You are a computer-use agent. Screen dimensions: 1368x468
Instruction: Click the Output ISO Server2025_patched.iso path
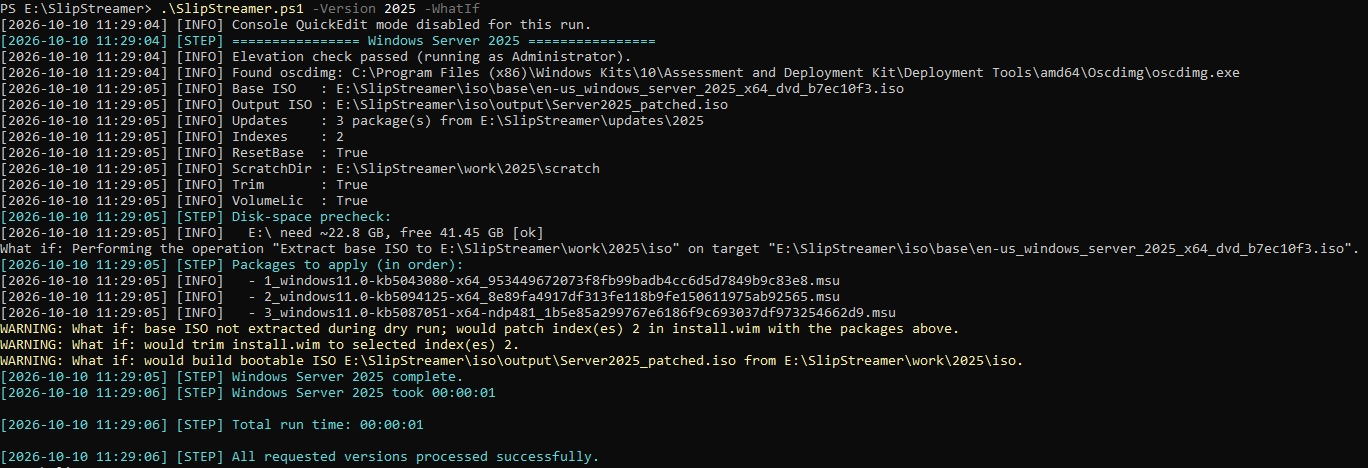coord(532,105)
